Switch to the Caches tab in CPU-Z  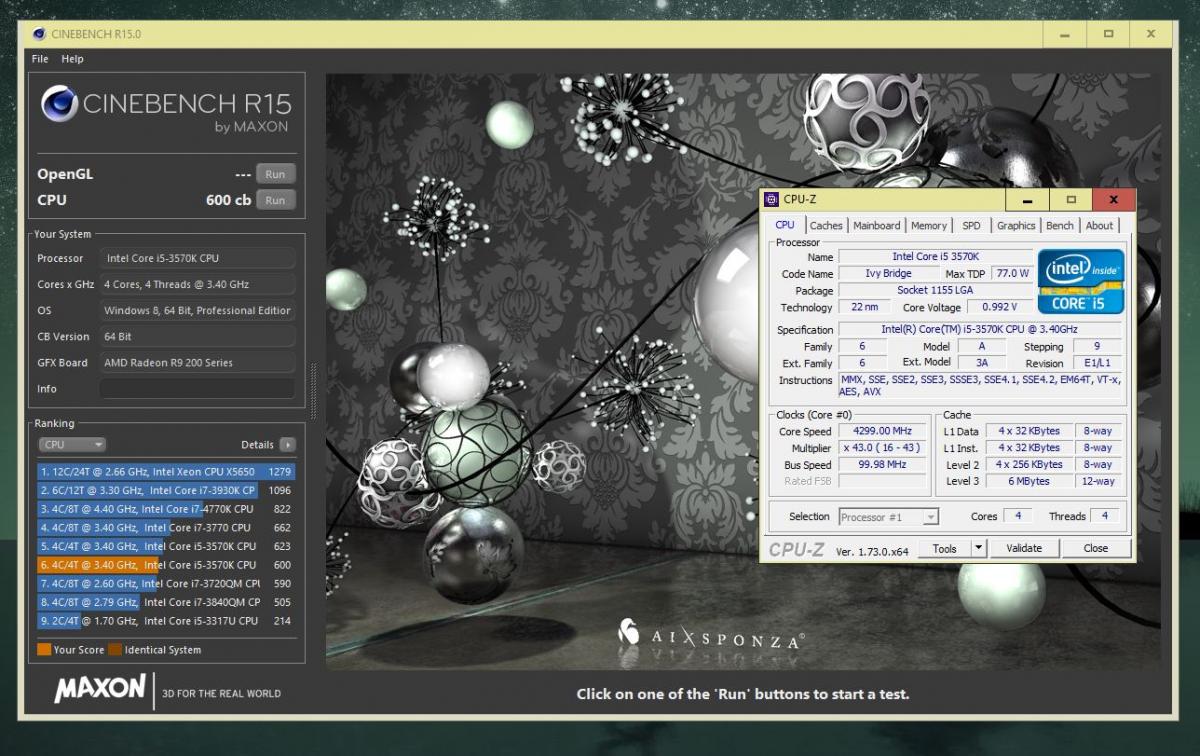pos(826,226)
